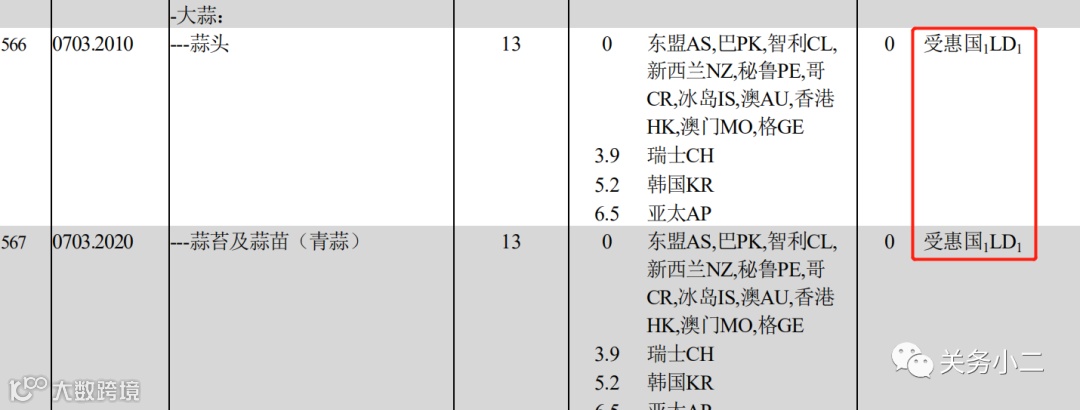Click the 5.2 rate in row 567
1080x410 pixels.
tap(607, 382)
